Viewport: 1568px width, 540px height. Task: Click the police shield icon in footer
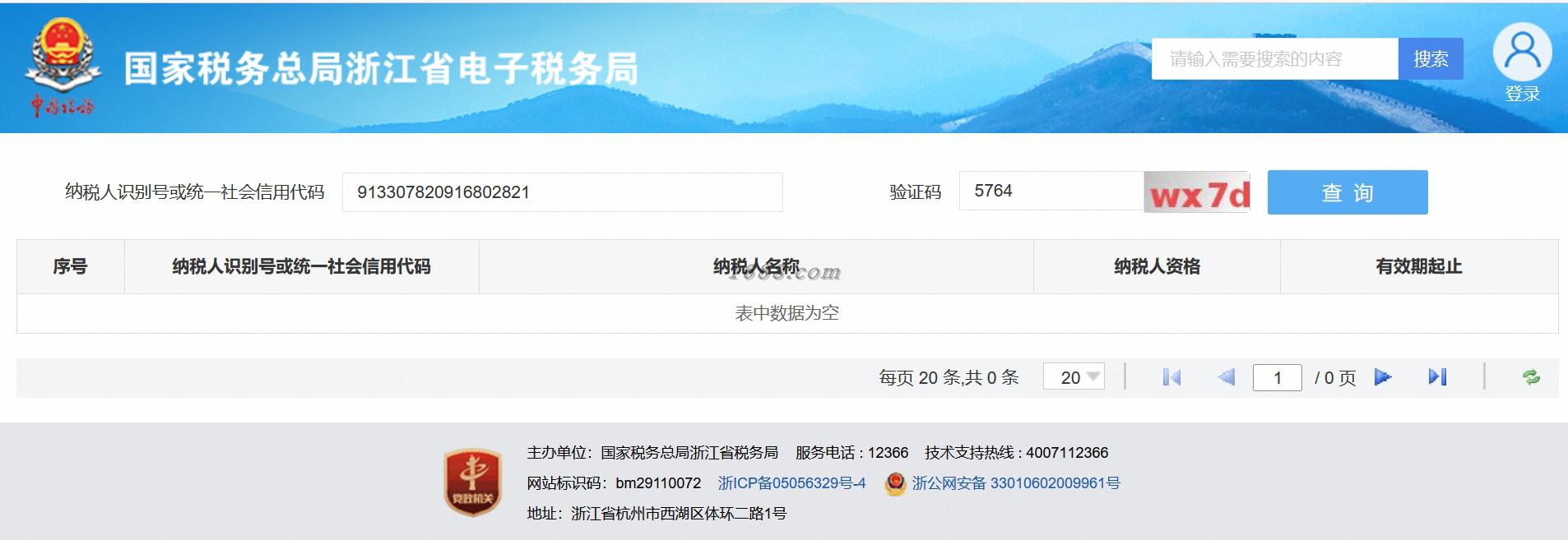(x=895, y=483)
